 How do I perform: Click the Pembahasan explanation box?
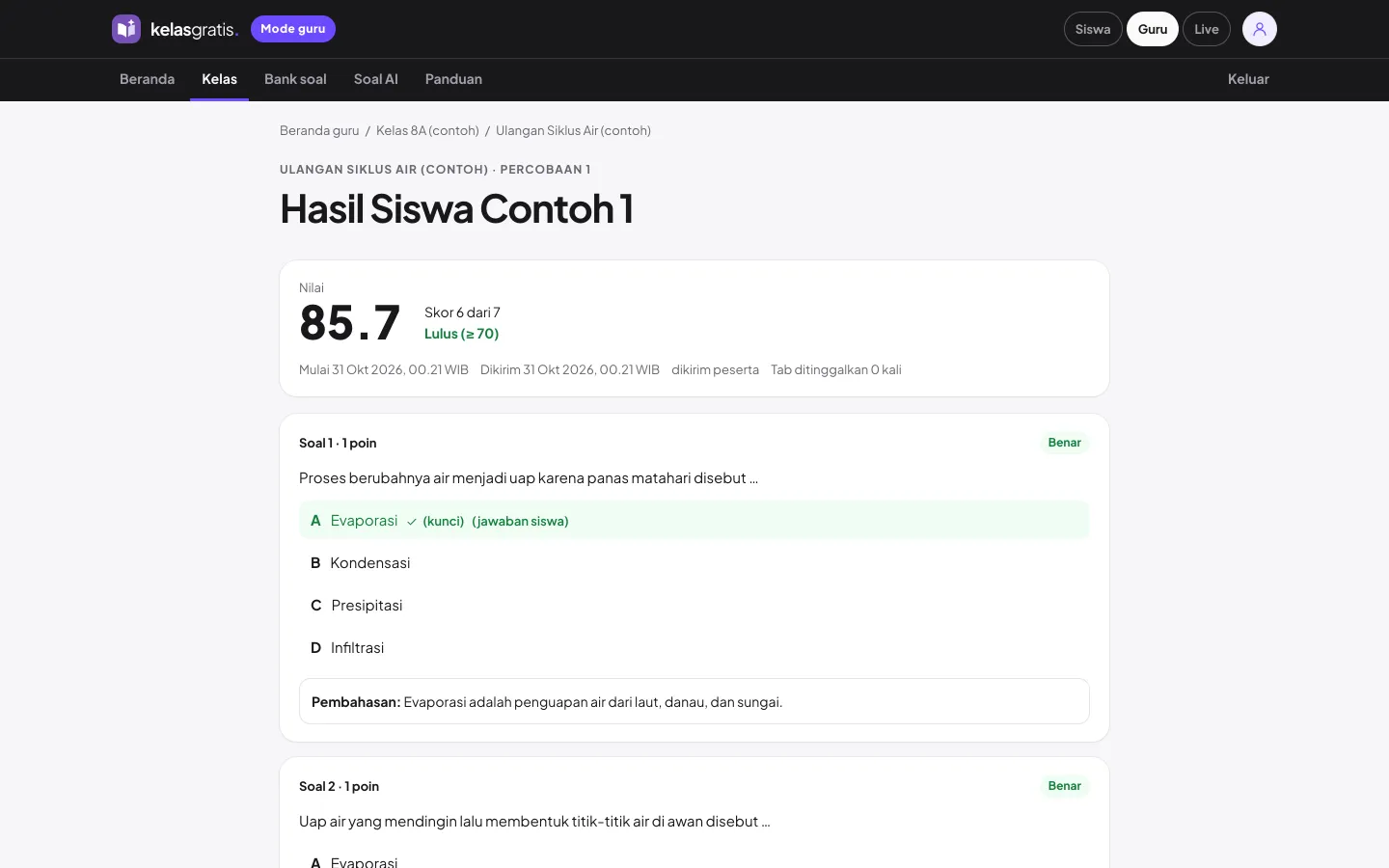(694, 701)
